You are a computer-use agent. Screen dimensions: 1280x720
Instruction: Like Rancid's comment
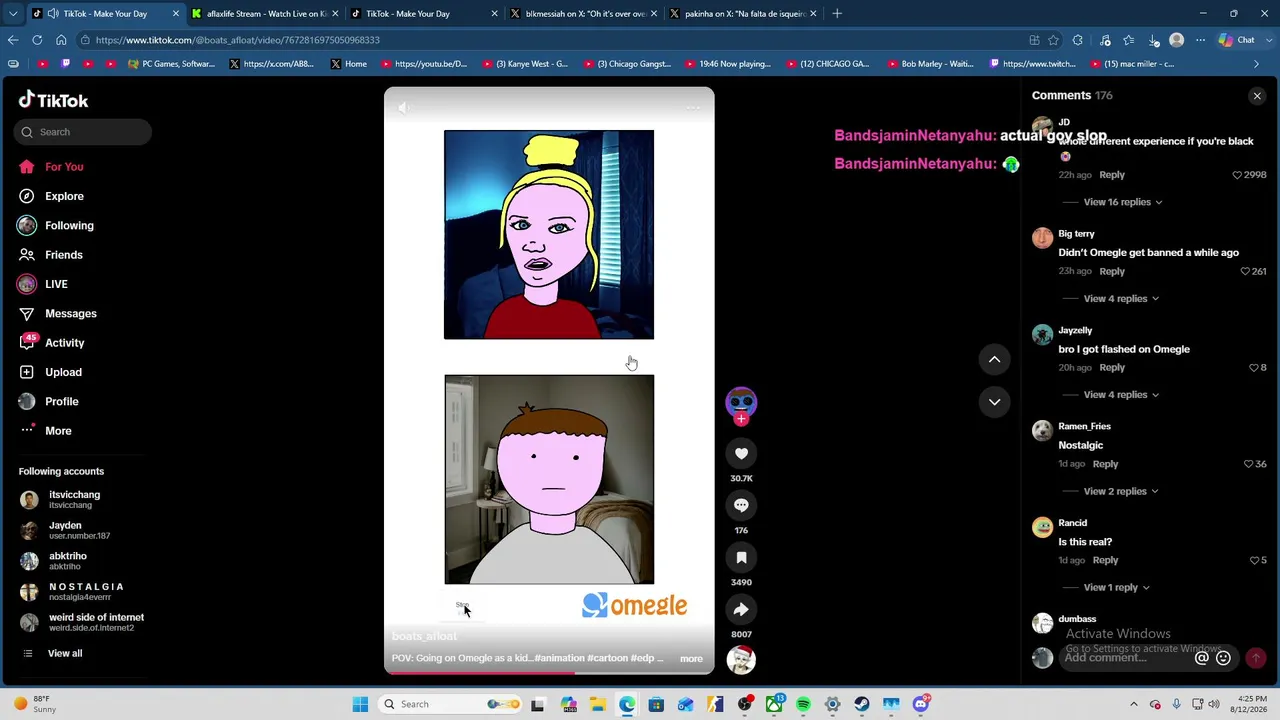click(1253, 560)
